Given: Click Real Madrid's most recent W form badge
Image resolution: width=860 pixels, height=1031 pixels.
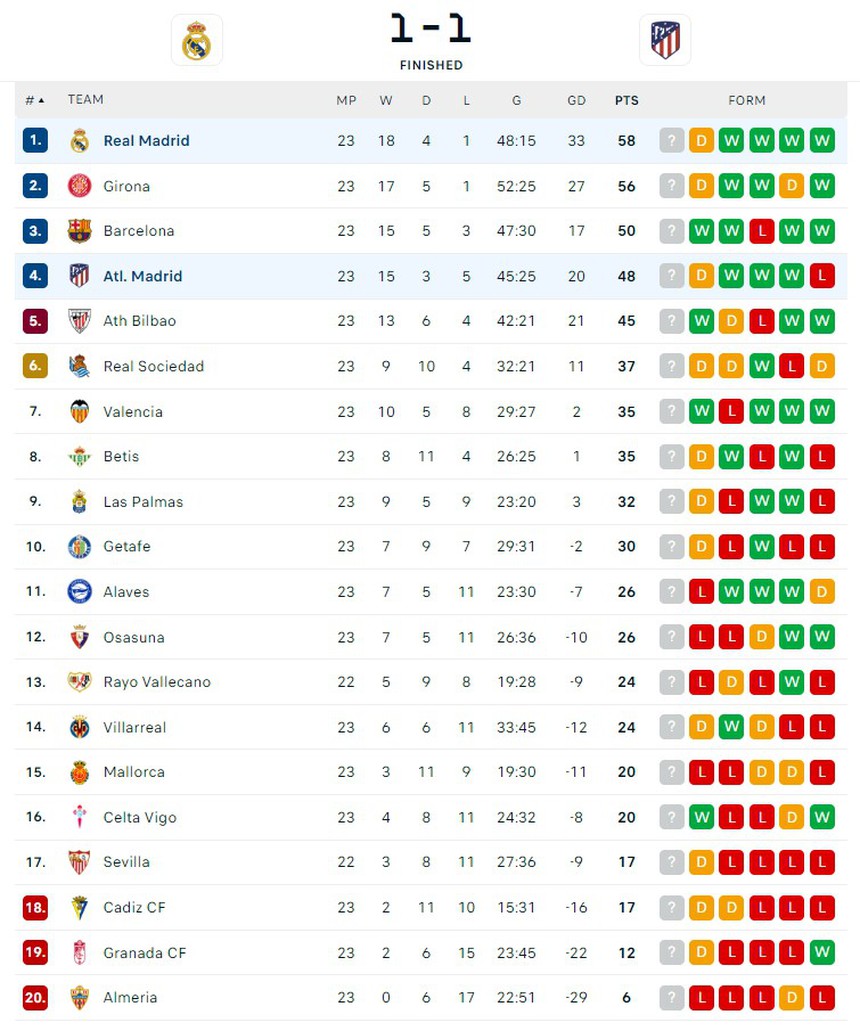Looking at the screenshot, I should coord(822,141).
